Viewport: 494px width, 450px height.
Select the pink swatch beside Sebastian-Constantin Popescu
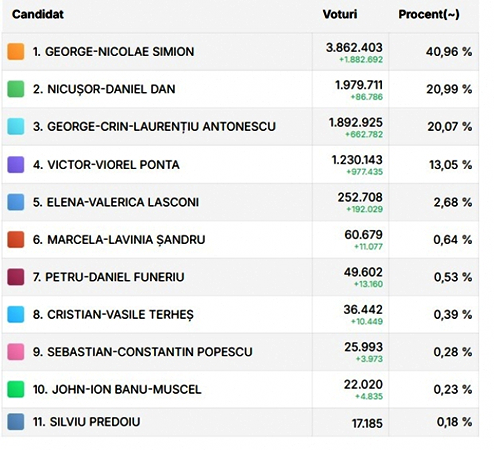pyautogui.click(x=16, y=352)
